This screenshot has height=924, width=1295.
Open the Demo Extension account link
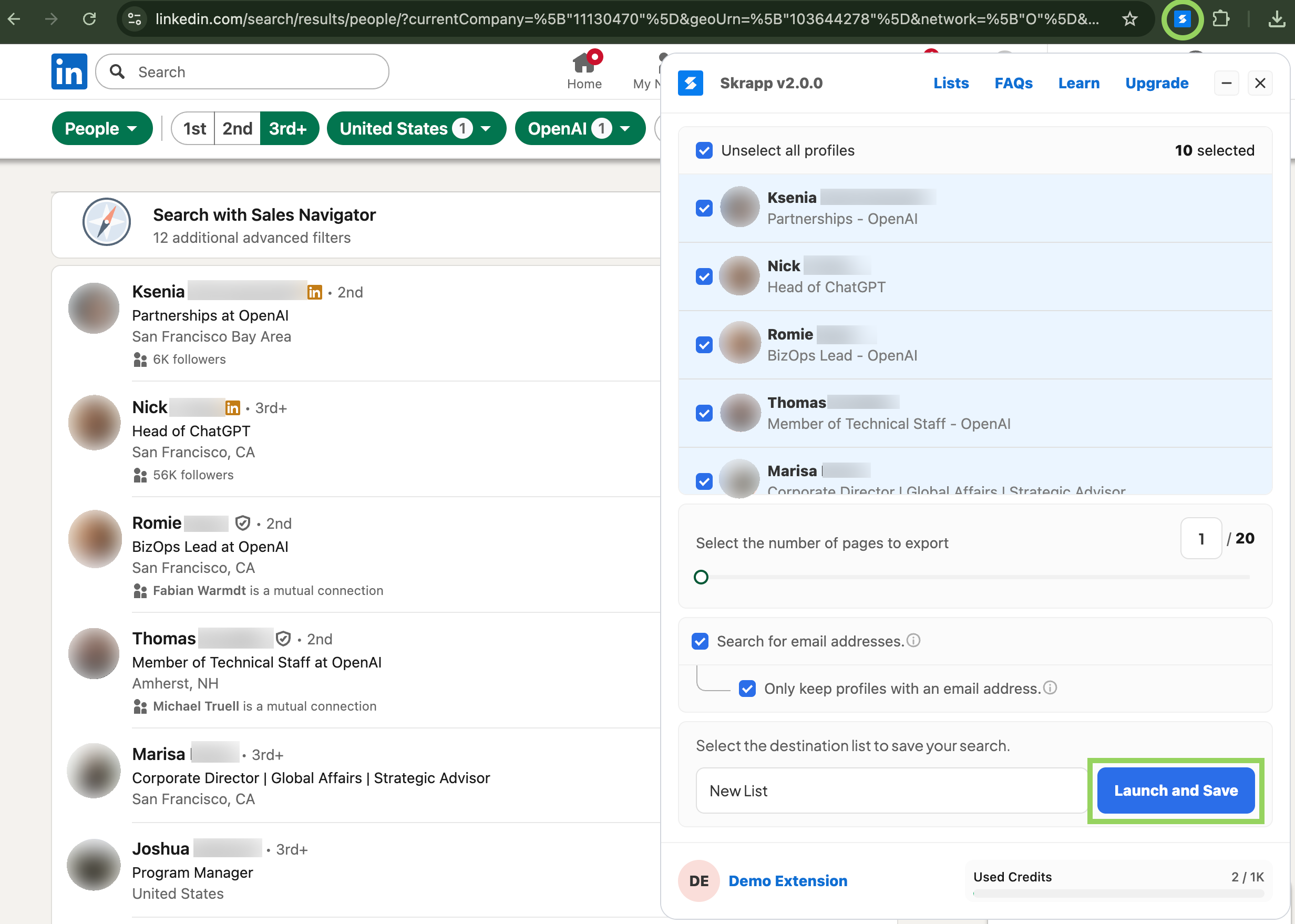coord(787,881)
